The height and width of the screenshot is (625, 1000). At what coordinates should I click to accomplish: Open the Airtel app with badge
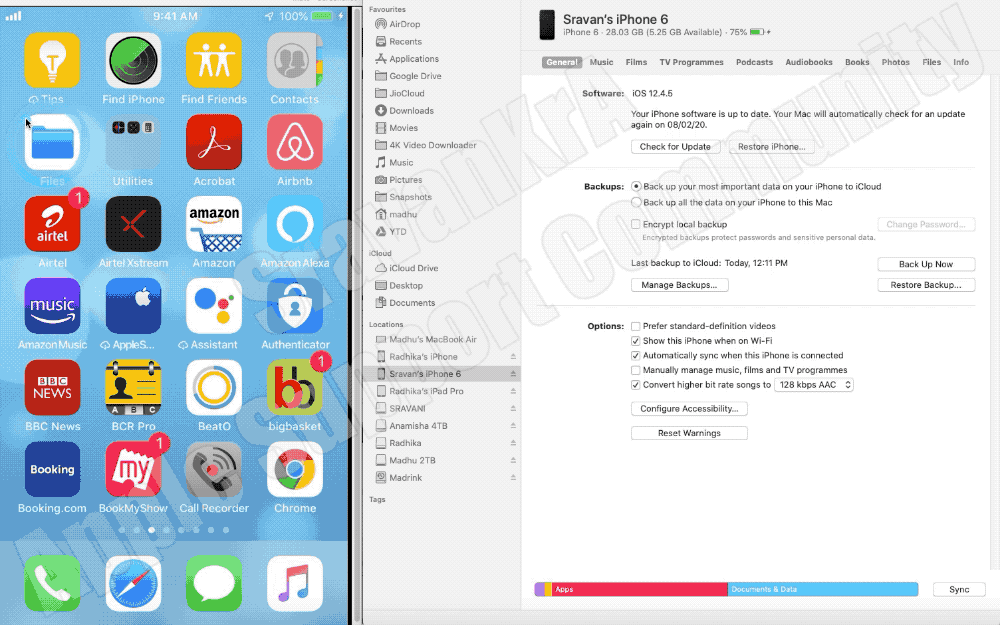click(52, 224)
